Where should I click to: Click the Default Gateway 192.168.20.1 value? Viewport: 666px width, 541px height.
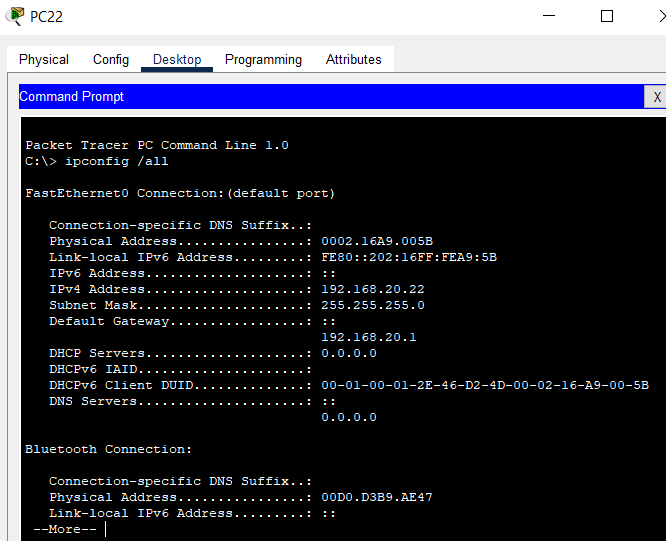368,337
